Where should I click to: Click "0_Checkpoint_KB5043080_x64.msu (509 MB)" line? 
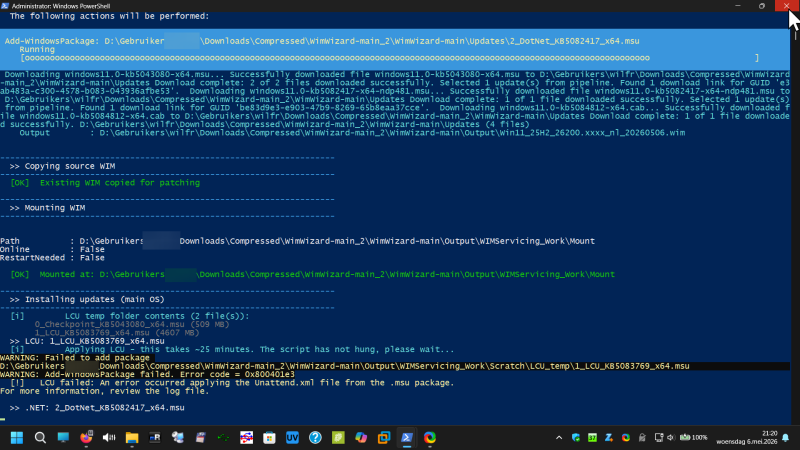click(132, 324)
